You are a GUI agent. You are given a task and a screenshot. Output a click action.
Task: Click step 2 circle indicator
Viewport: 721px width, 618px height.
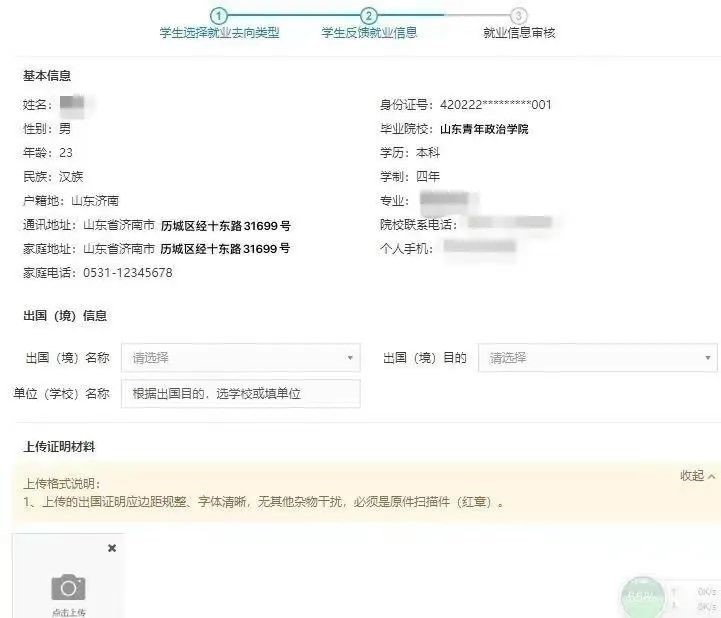pos(368,16)
